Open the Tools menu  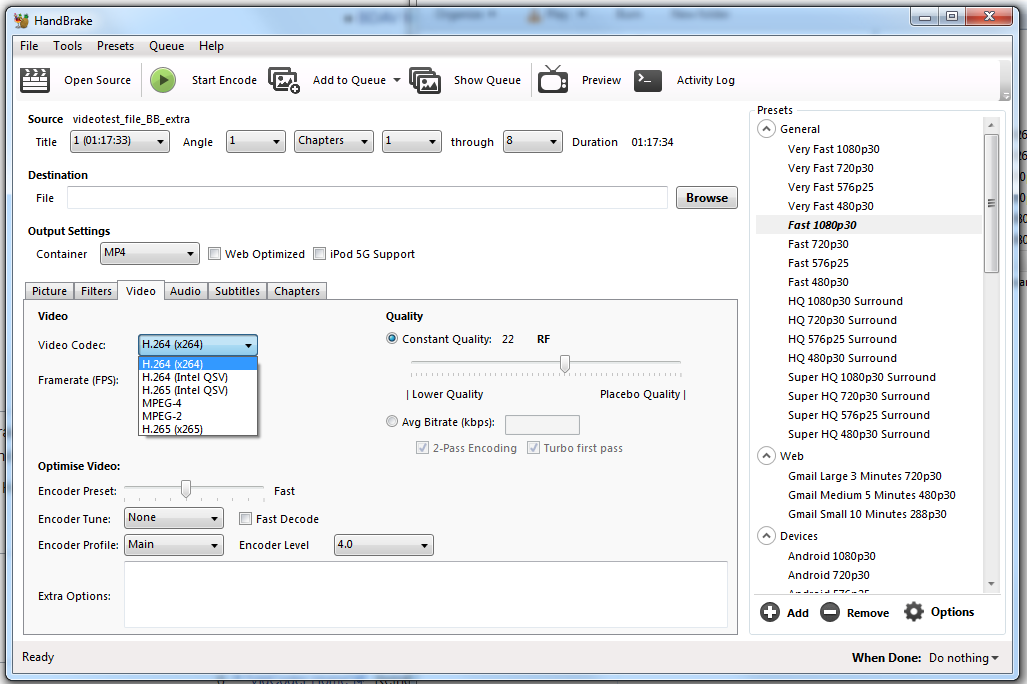(x=67, y=46)
